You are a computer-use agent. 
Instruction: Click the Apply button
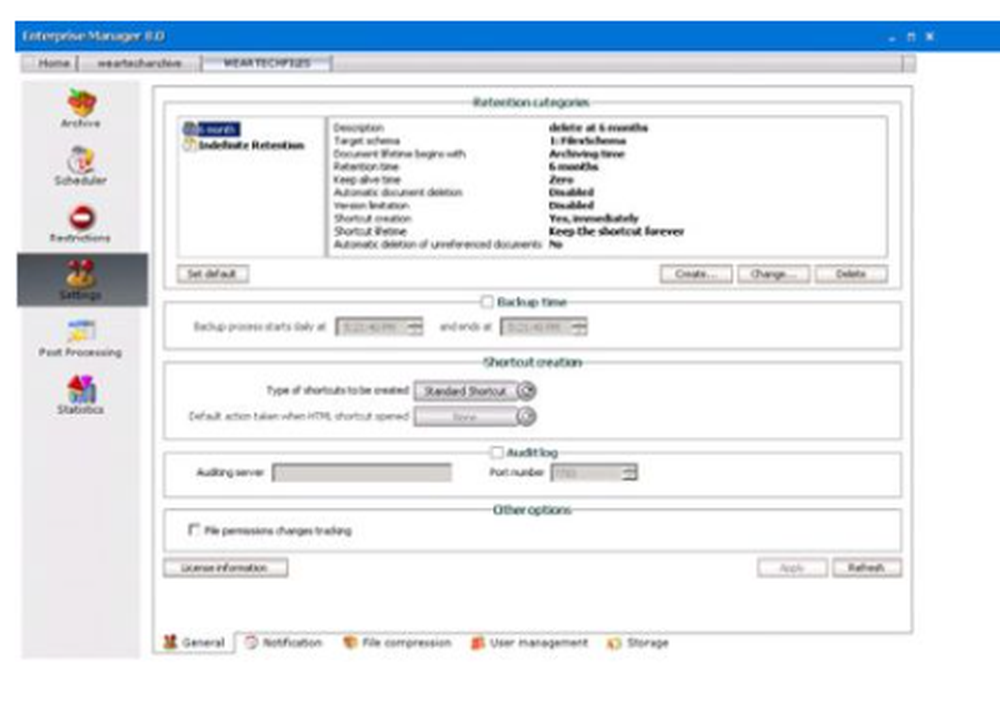792,567
